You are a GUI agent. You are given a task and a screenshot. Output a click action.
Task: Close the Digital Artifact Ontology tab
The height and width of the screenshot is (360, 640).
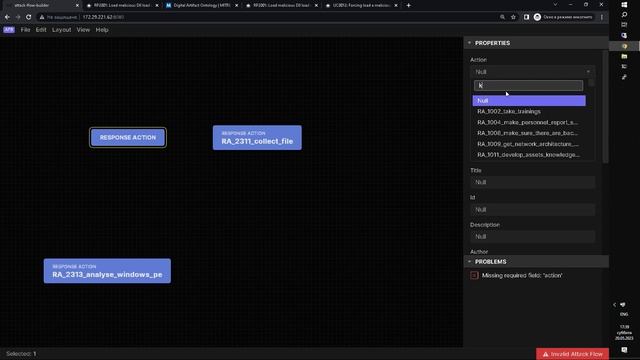pos(236,5)
